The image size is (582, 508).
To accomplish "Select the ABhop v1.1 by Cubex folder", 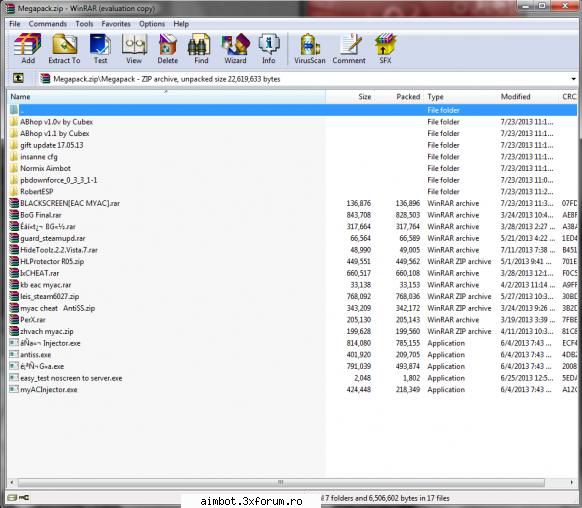I will 55,133.
